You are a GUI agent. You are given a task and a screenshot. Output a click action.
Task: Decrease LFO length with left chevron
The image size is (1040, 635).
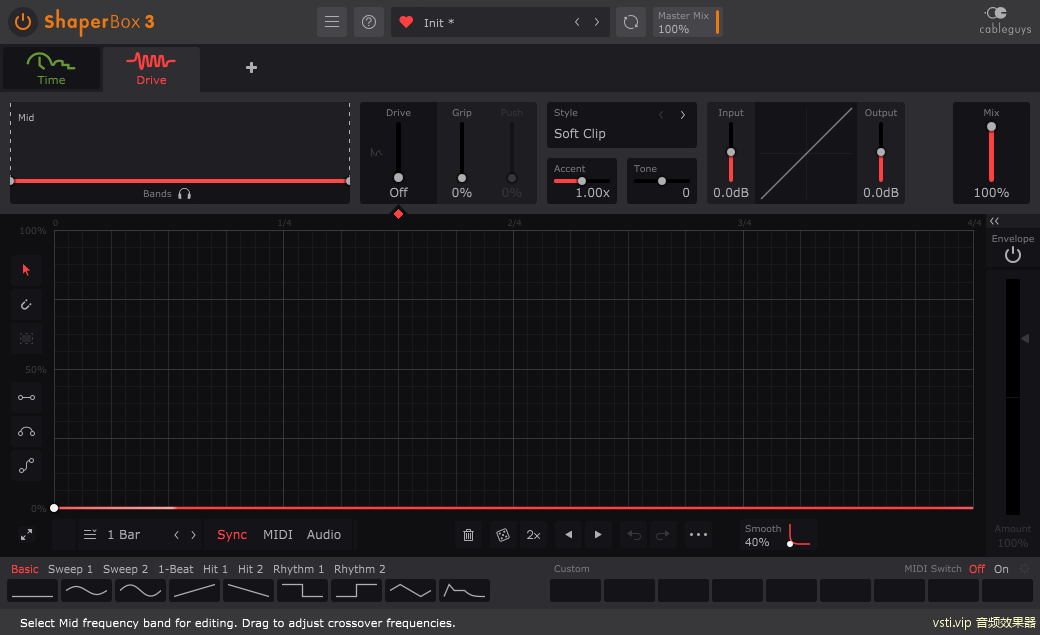[x=176, y=535]
